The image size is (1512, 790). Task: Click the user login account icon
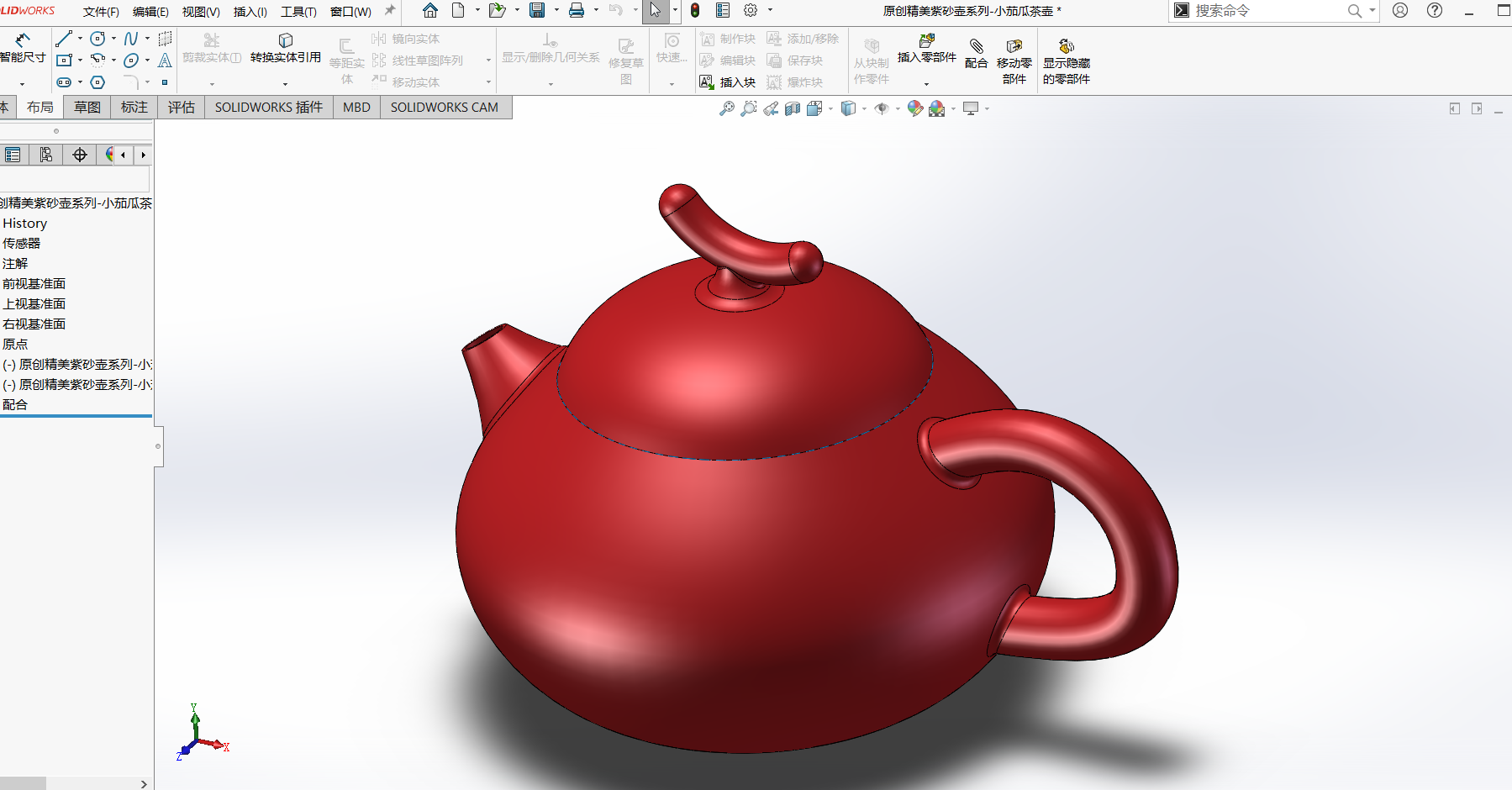tap(1400, 11)
